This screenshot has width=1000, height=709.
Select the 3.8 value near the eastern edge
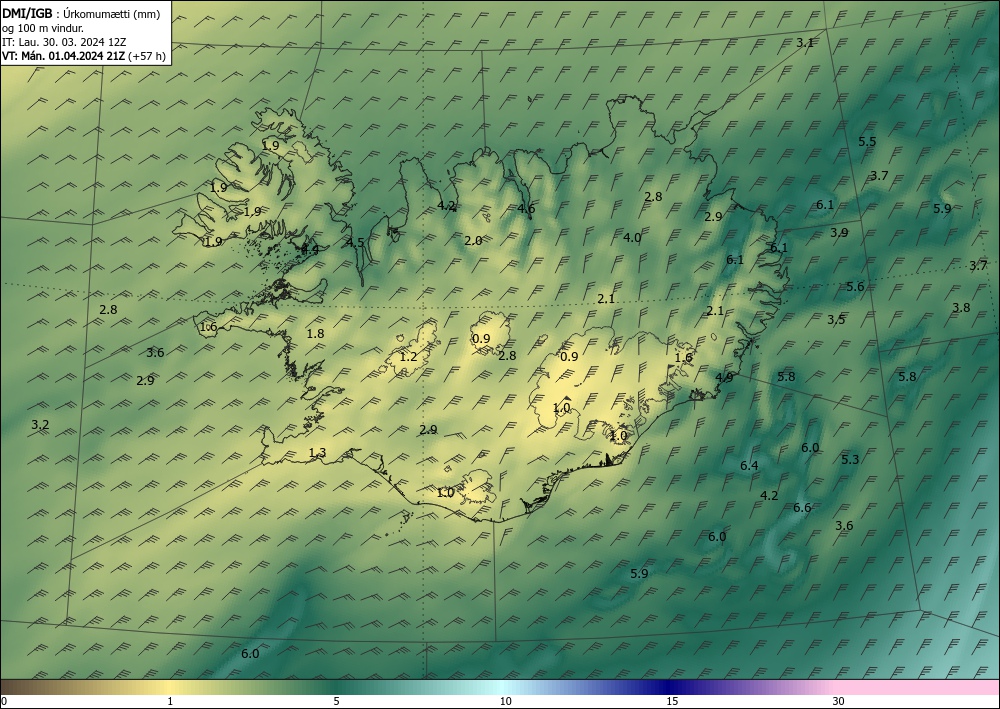(x=961, y=307)
